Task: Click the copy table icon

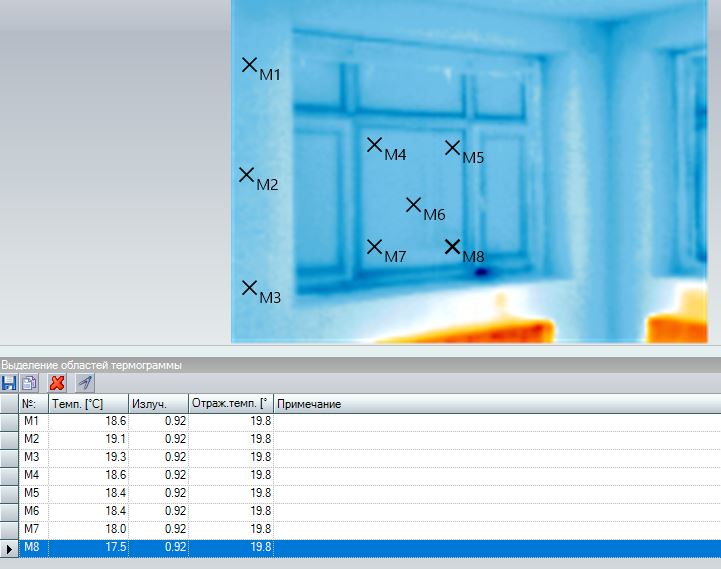Action: coord(29,383)
